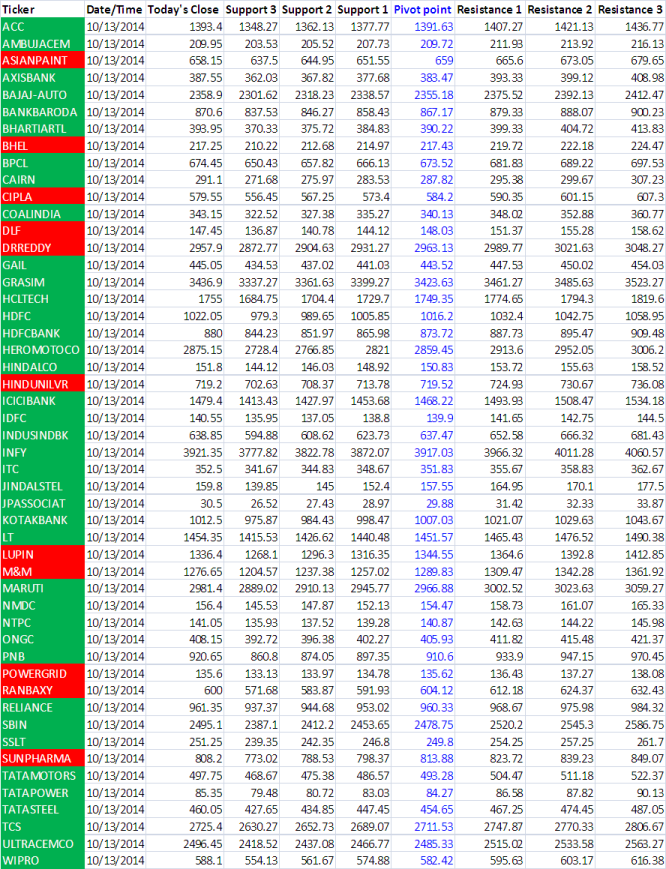
Task: Click the HEROMOTOCO ticker cell
Action: click(43, 350)
